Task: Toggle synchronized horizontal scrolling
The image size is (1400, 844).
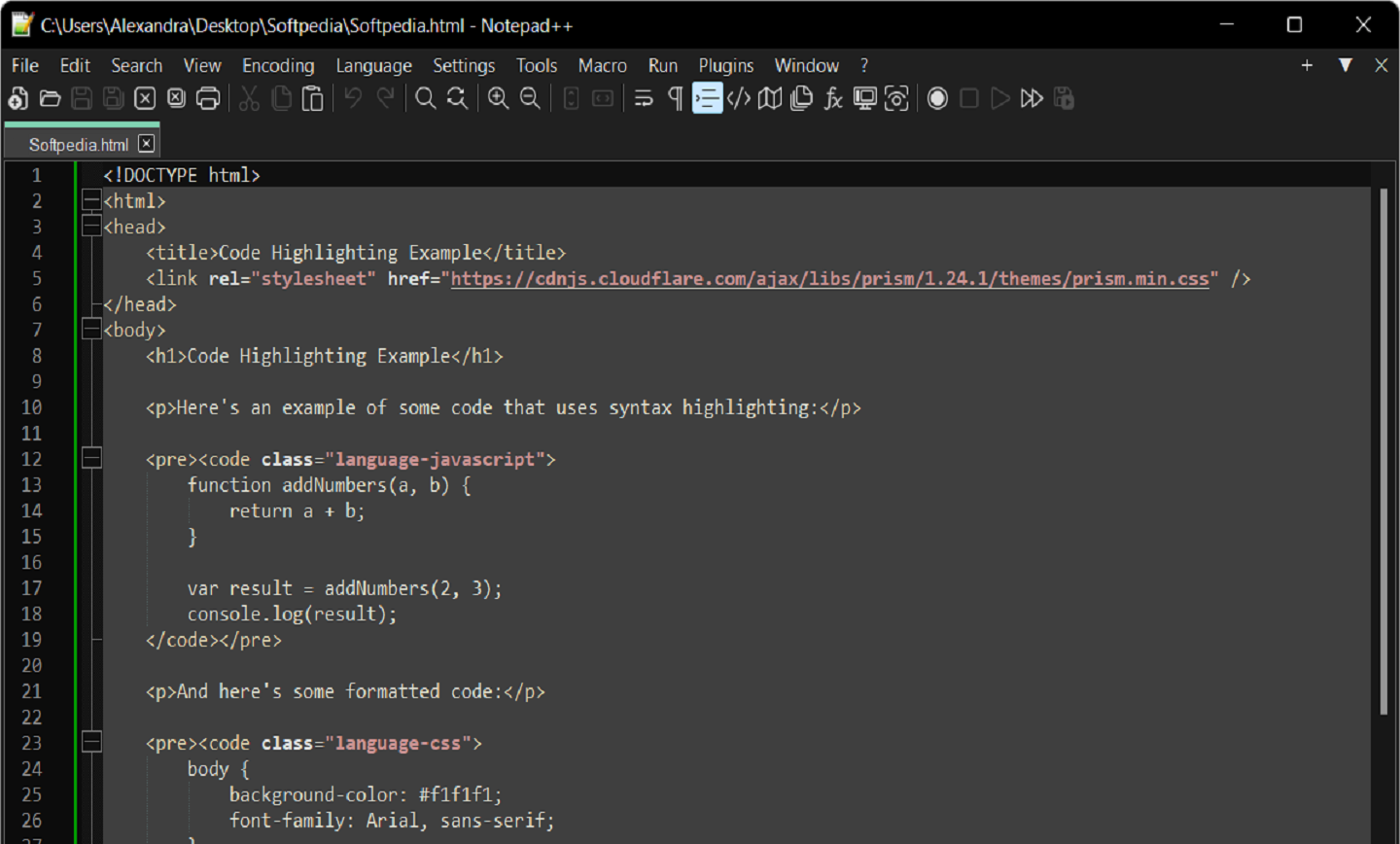Action: 603,98
